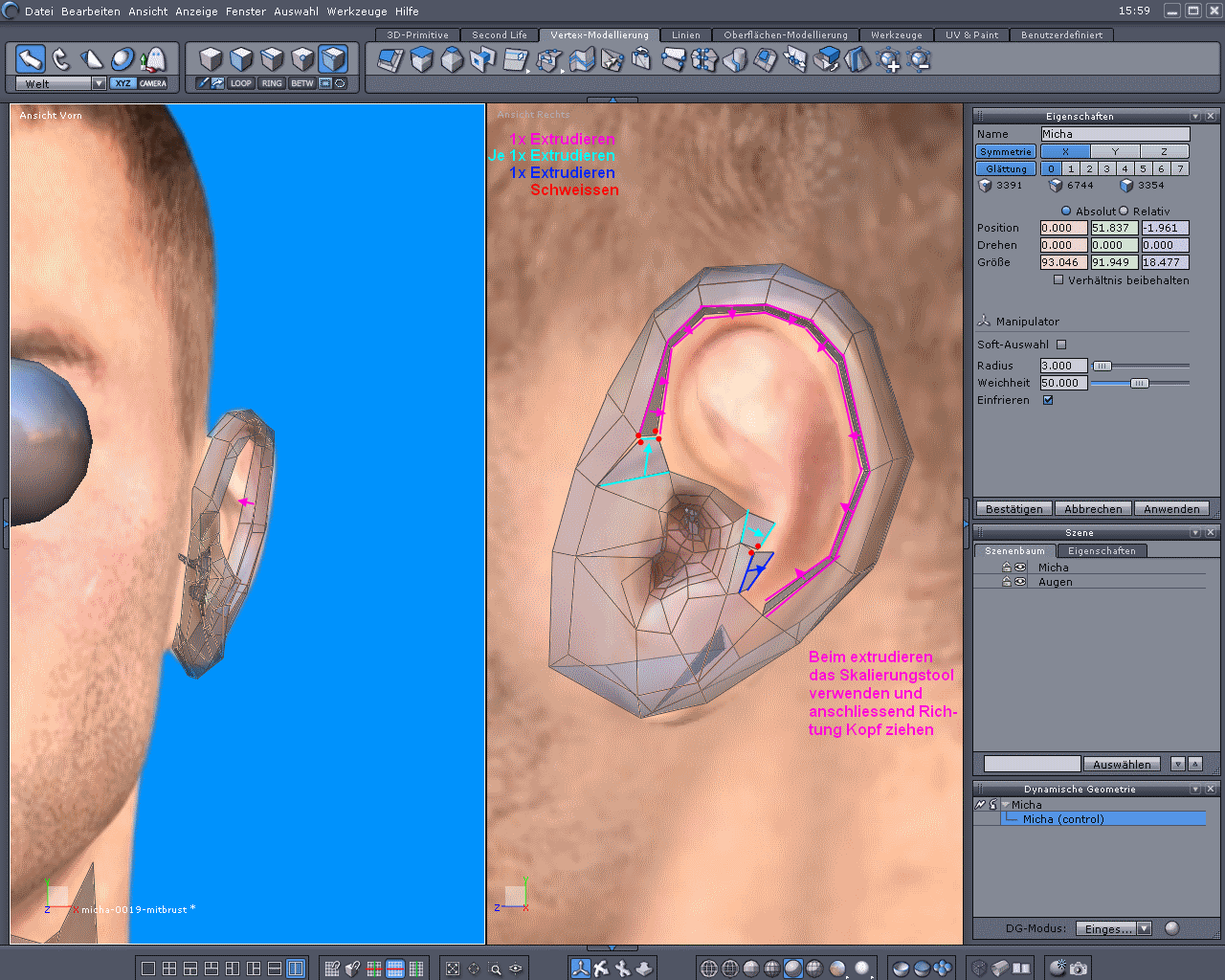
Task: Uncheck the Einfrieren checkbox
Action: 1048,400
